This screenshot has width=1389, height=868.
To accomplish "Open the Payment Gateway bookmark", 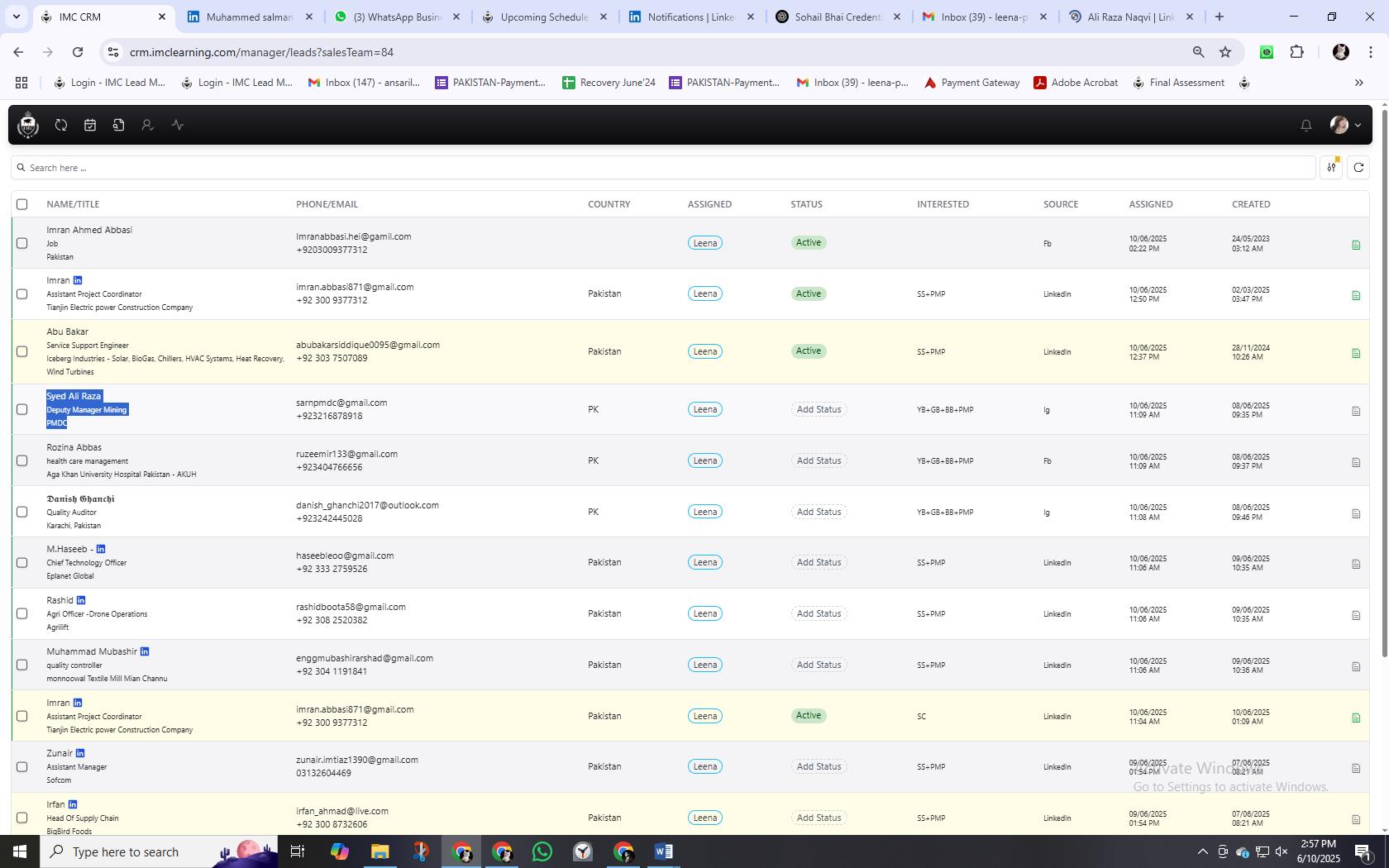I will click(971, 83).
